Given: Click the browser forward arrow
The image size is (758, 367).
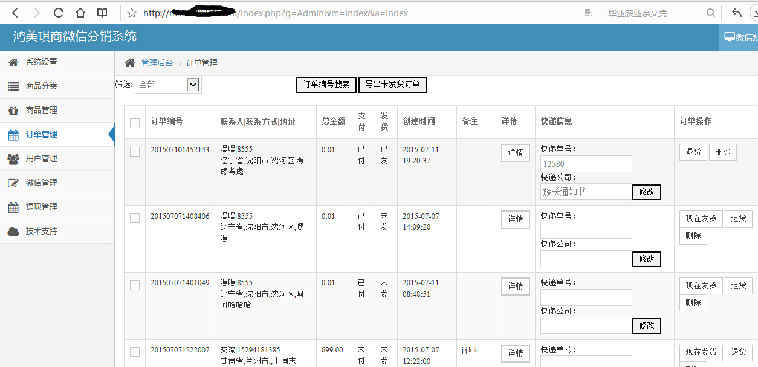Looking at the screenshot, I should (37, 13).
